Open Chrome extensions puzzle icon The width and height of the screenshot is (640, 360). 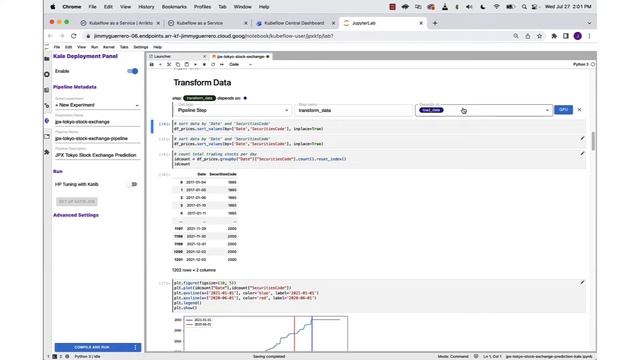pyautogui.click(x=554, y=36)
